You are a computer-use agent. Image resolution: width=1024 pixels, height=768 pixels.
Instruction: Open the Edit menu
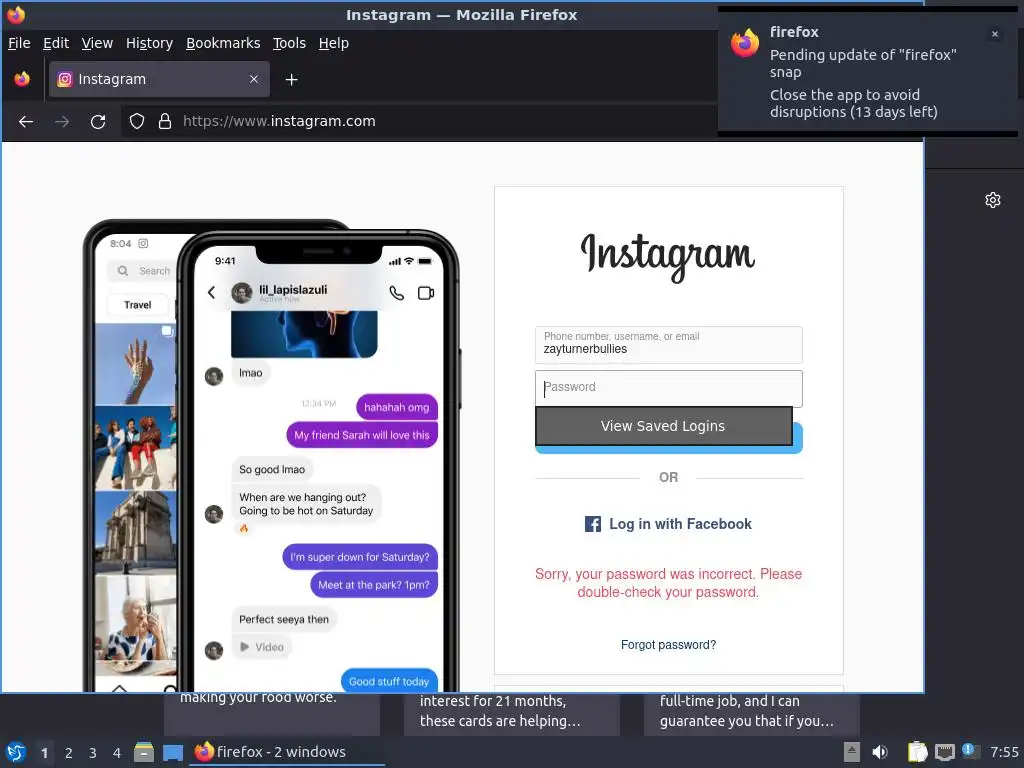point(56,43)
